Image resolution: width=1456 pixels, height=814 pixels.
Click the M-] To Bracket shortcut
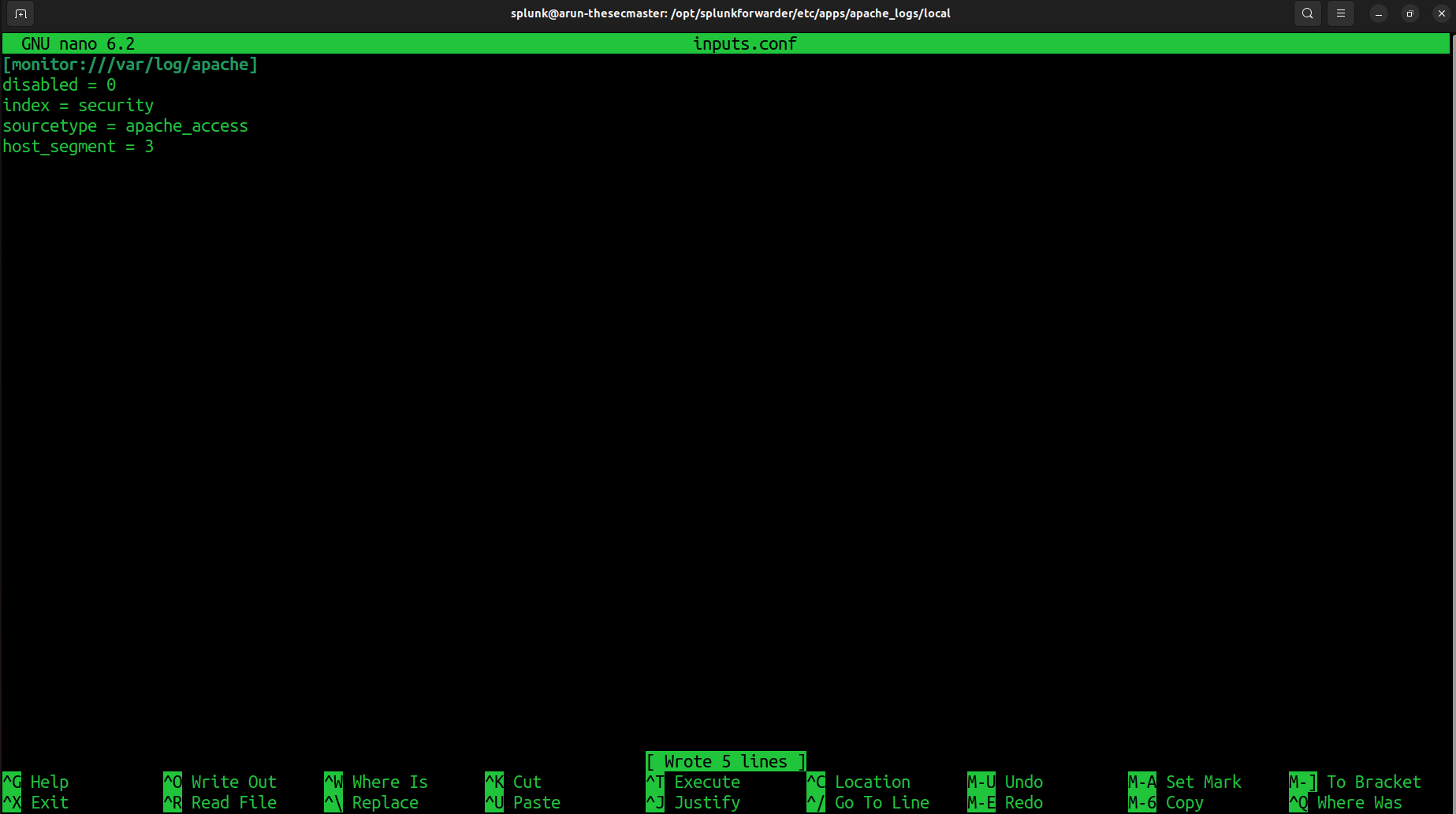(x=1355, y=782)
